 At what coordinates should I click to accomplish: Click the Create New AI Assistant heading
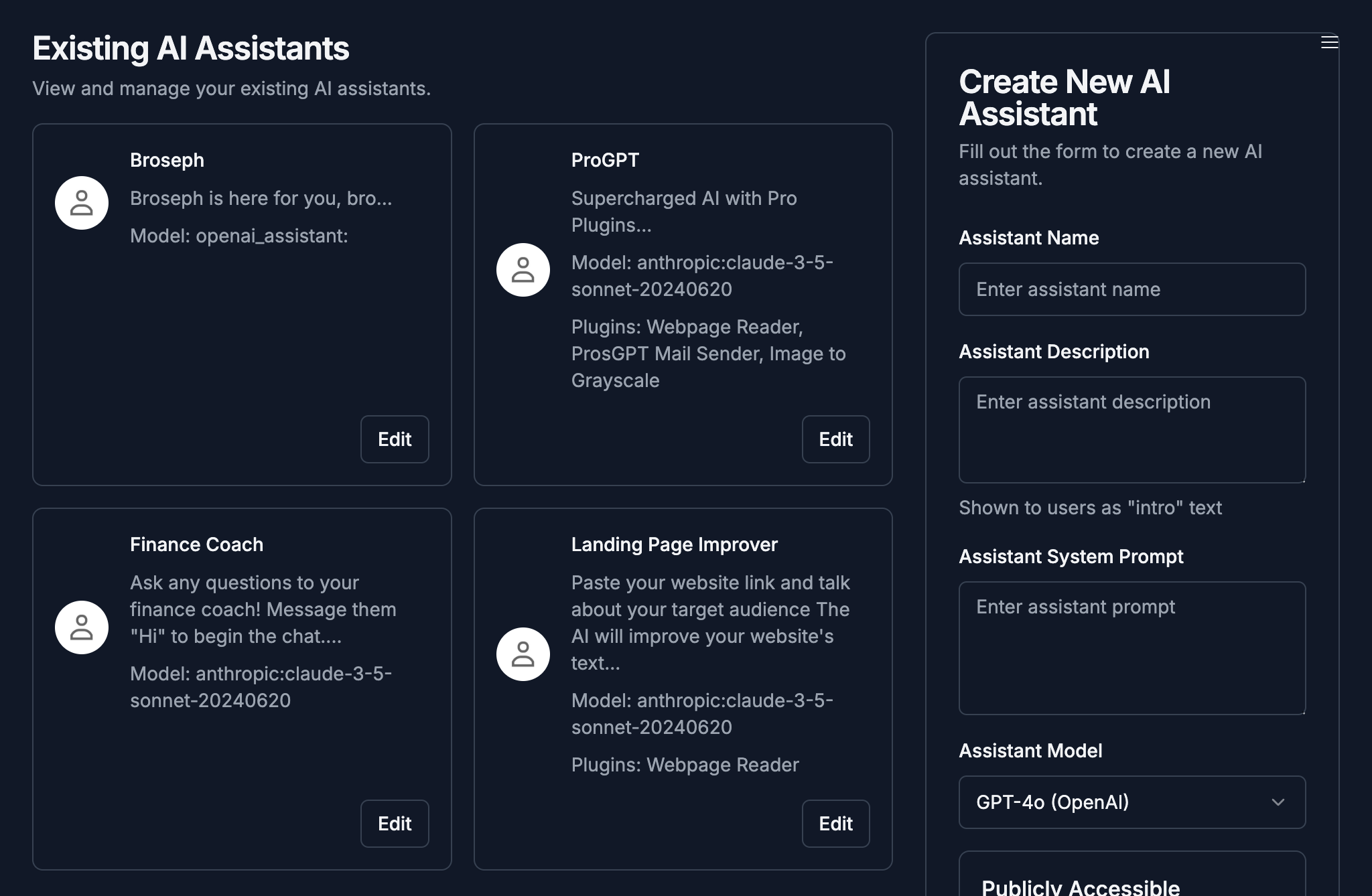pos(1064,98)
